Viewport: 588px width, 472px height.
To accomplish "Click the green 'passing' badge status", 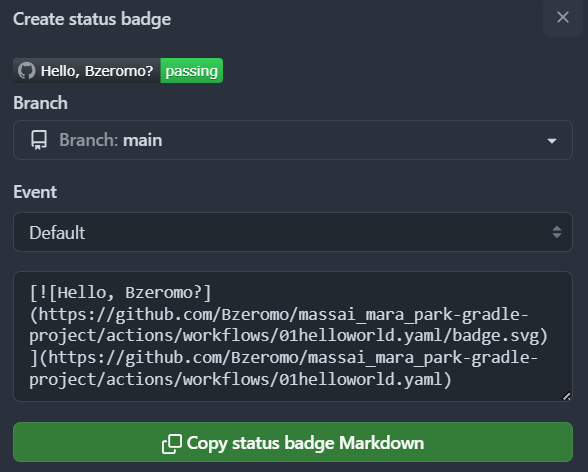I will [x=192, y=71].
